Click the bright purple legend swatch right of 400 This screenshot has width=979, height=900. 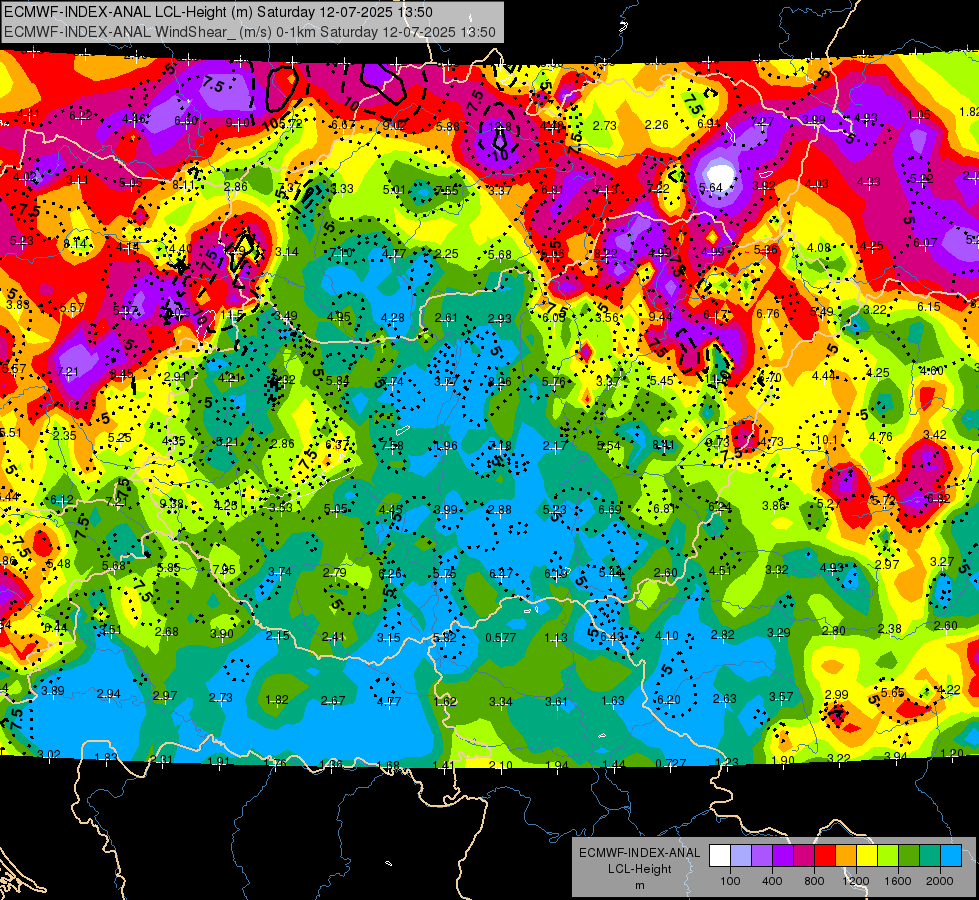(x=783, y=856)
